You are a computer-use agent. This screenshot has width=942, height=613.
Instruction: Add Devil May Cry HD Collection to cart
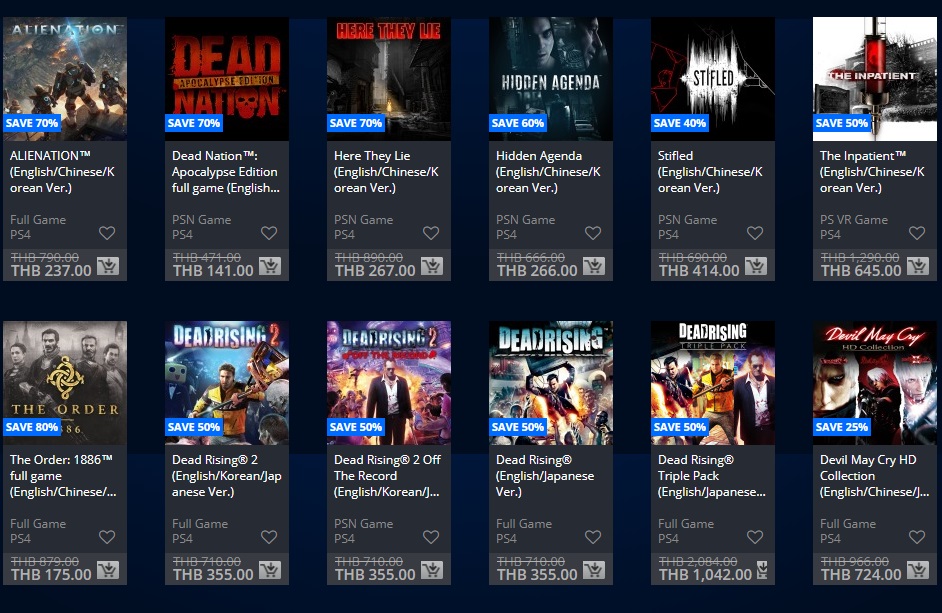tap(917, 570)
